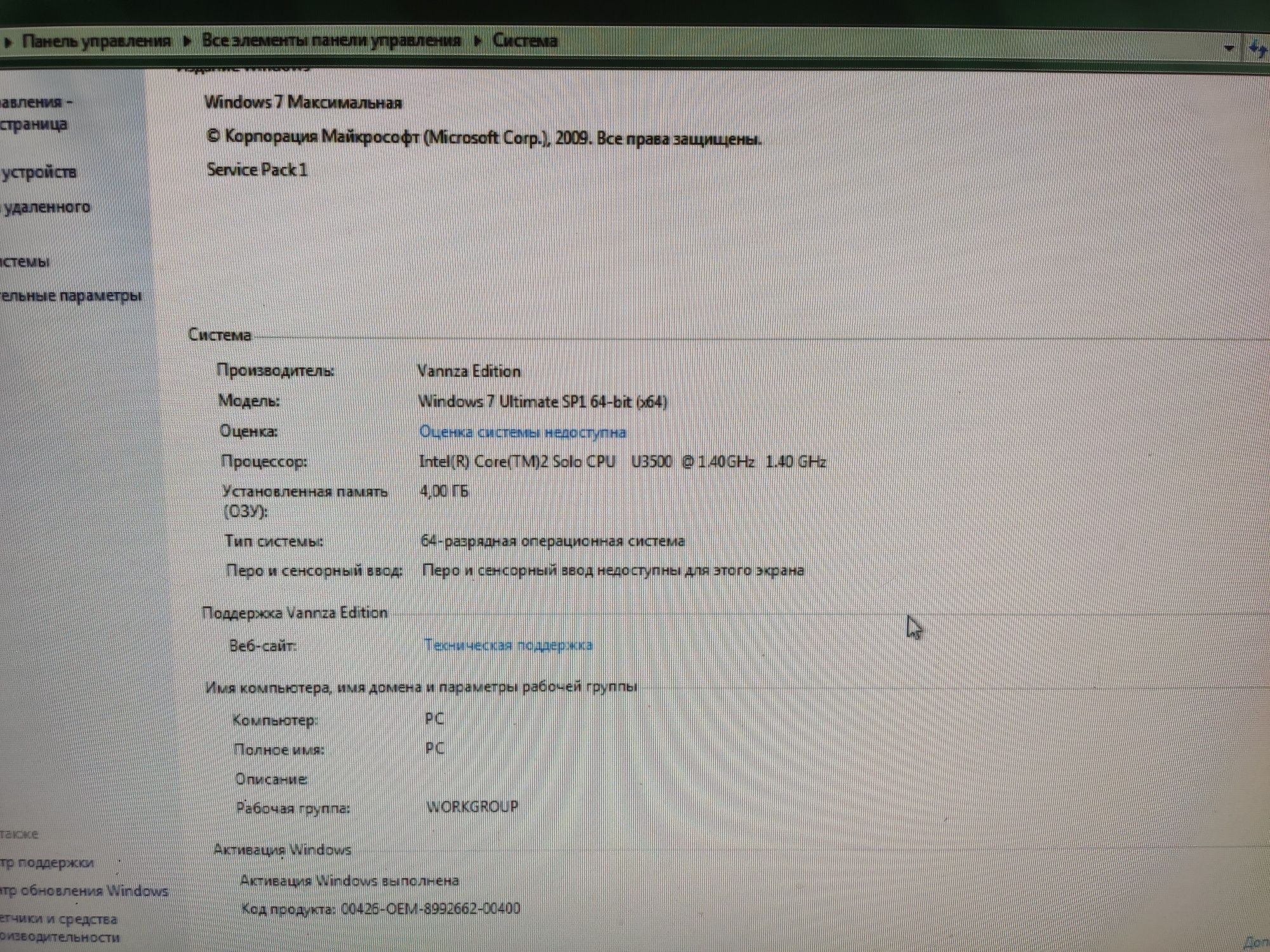Screen dimensions: 1270x952
Task: Click the Intel Core 2 Solo processor value
Action: click(622, 461)
